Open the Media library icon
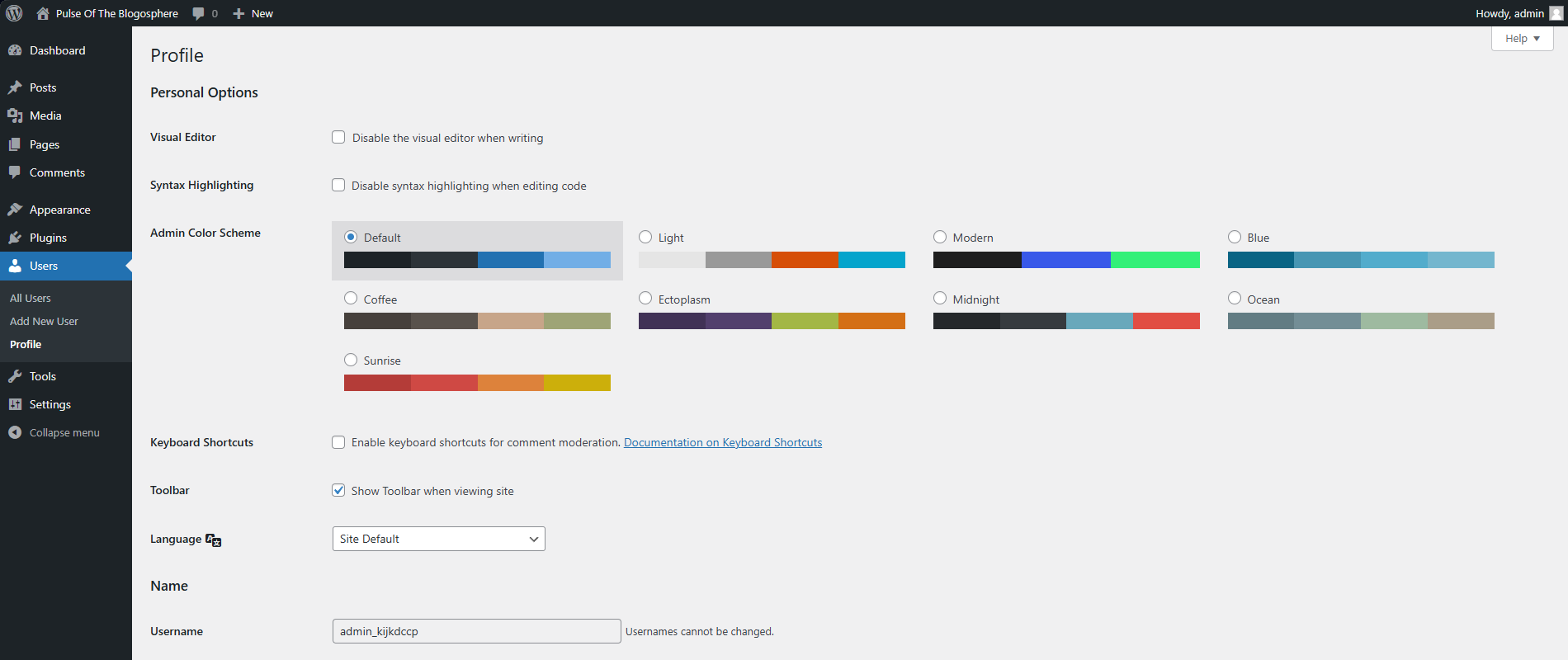 click(15, 115)
